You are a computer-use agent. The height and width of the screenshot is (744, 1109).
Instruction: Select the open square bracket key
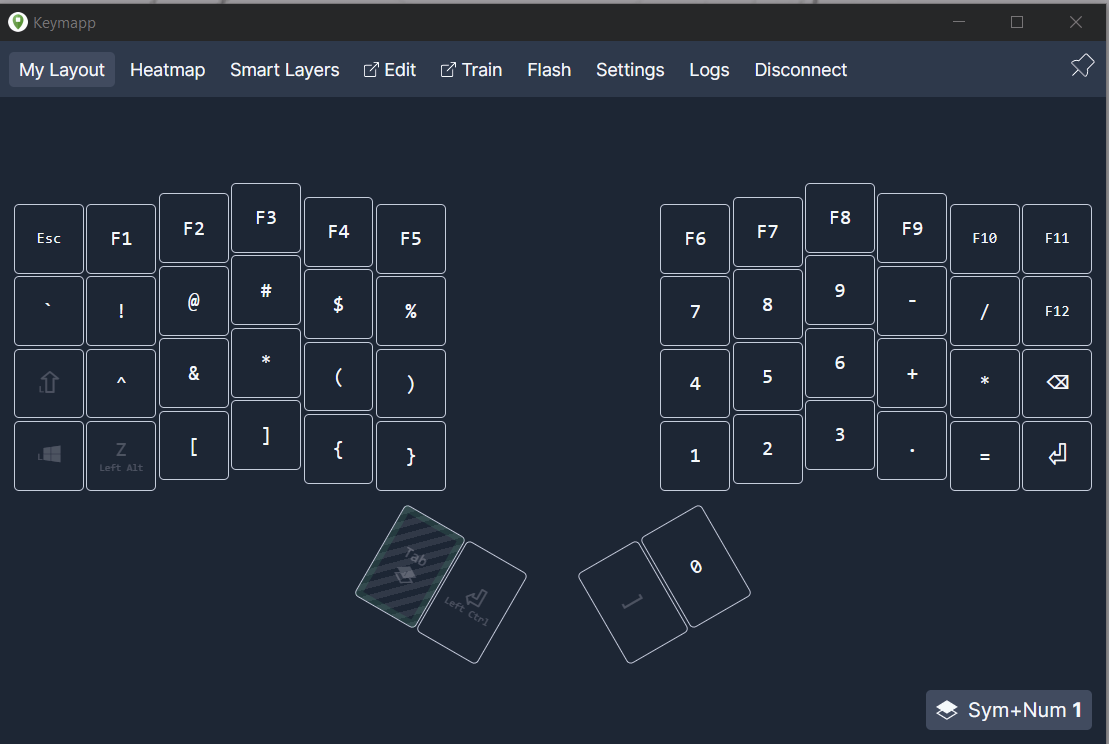point(194,446)
